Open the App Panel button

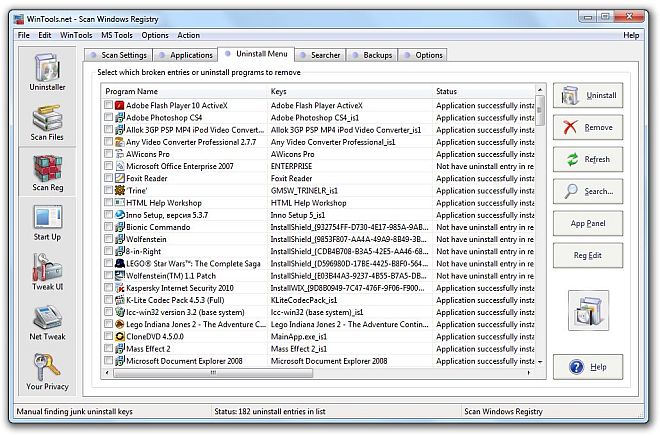pyautogui.click(x=588, y=223)
